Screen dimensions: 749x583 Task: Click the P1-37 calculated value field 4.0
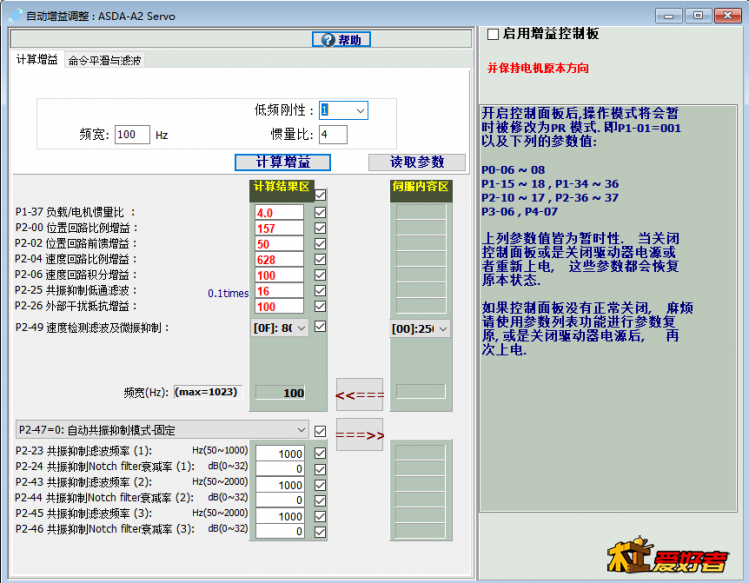279,213
